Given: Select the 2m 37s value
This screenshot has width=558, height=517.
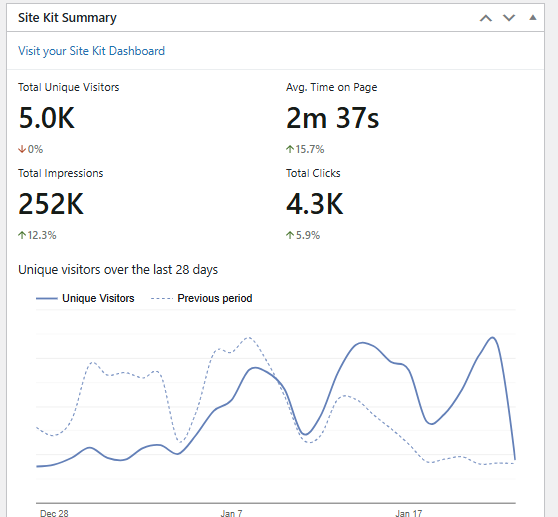Looking at the screenshot, I should 333,118.
